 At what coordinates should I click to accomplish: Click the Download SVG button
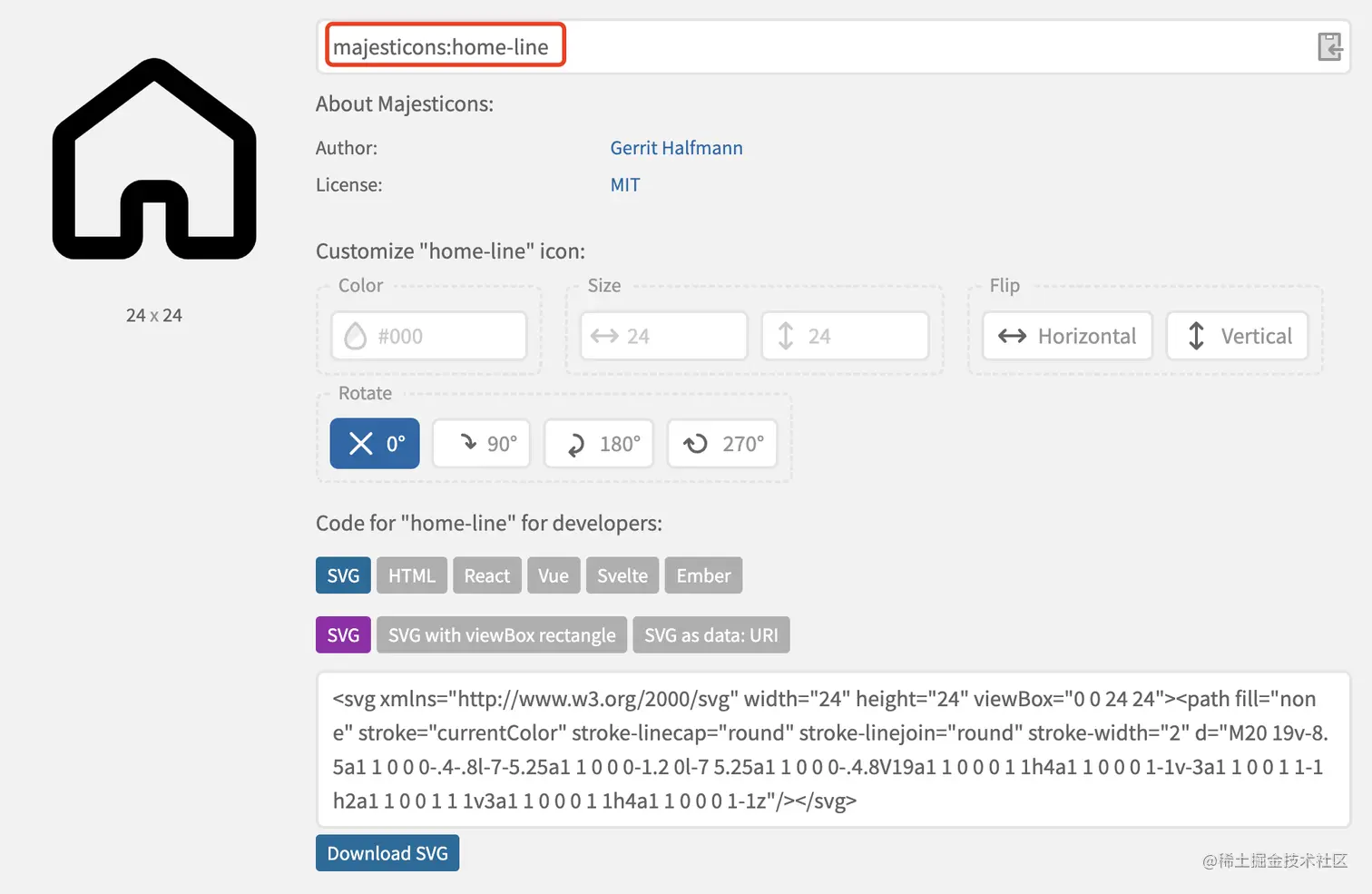tap(387, 853)
